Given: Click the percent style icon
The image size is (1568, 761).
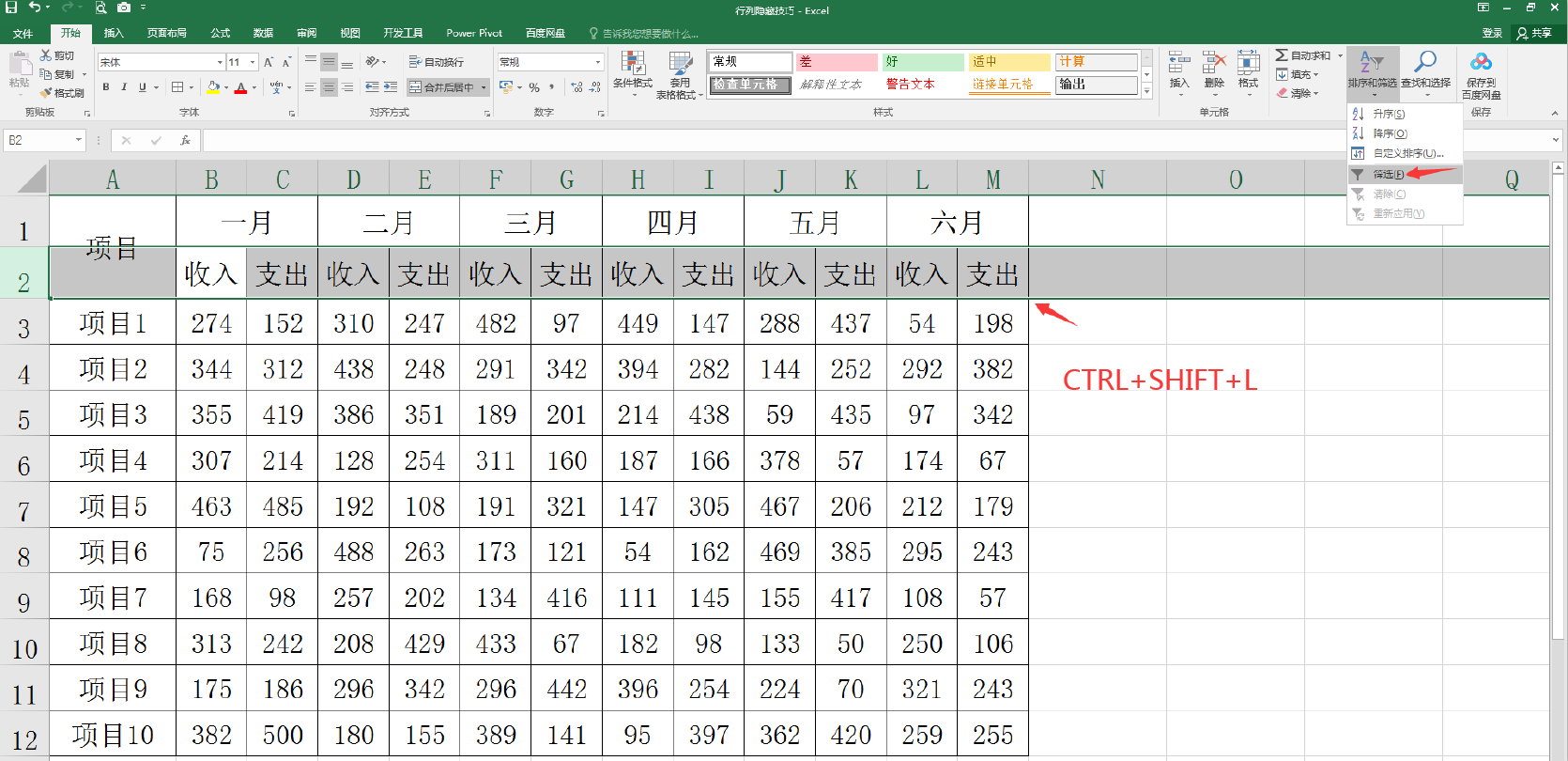Looking at the screenshot, I should click(x=534, y=87).
